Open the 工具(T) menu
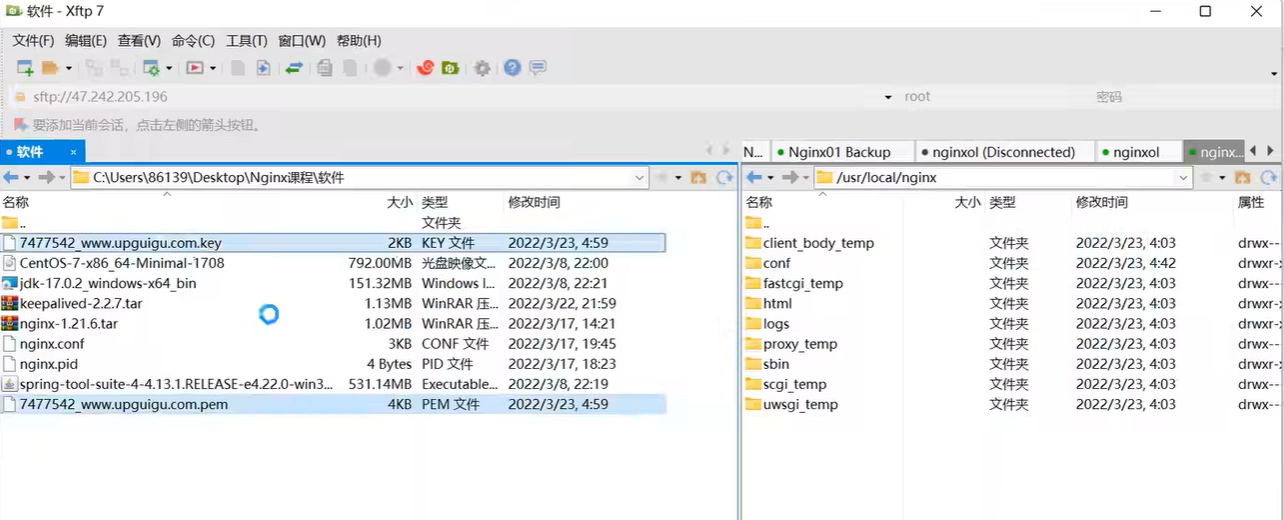Screen dimensions: 1284x520 click(x=247, y=41)
